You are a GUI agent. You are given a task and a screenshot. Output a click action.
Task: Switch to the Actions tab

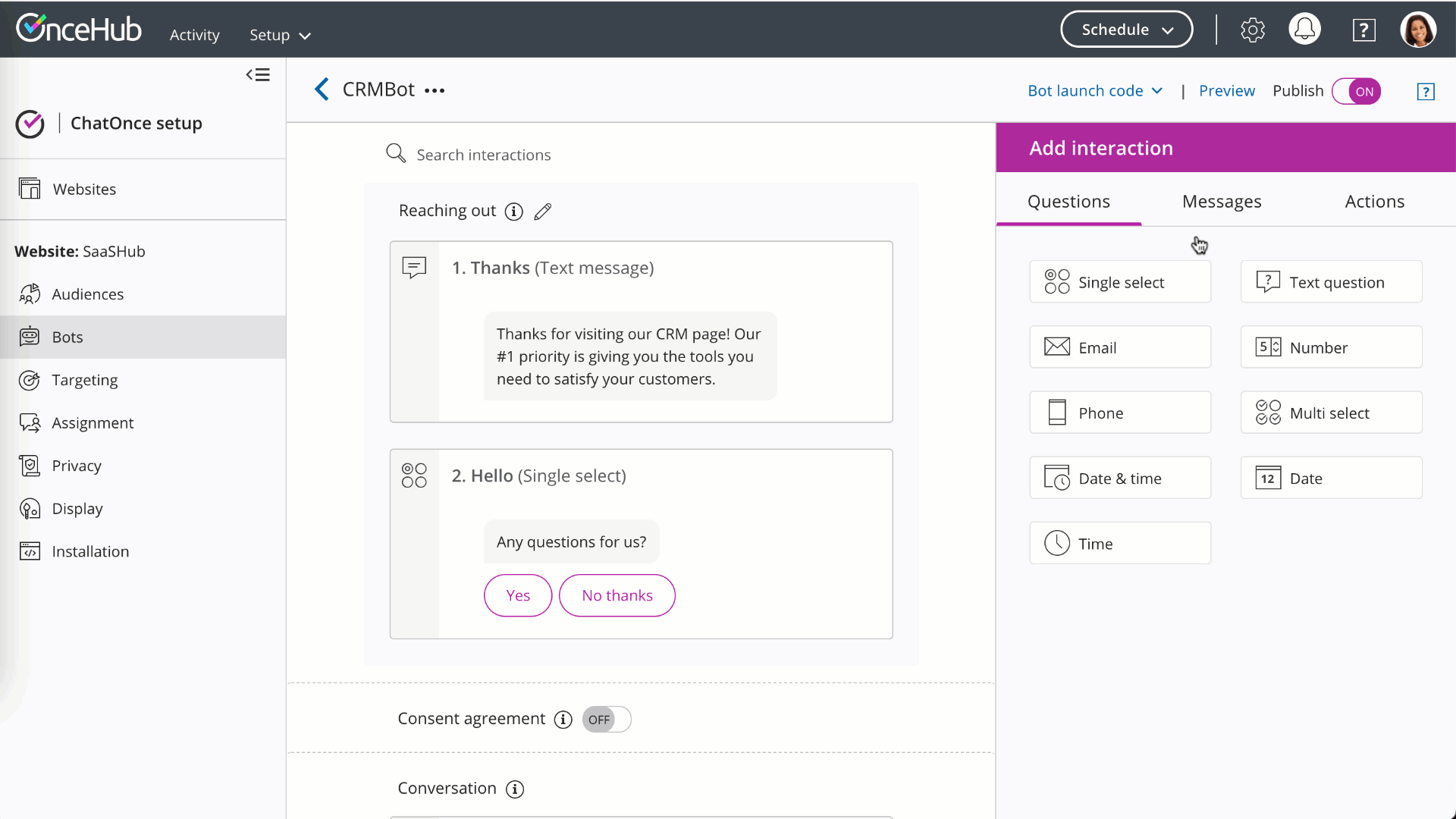[1374, 202]
